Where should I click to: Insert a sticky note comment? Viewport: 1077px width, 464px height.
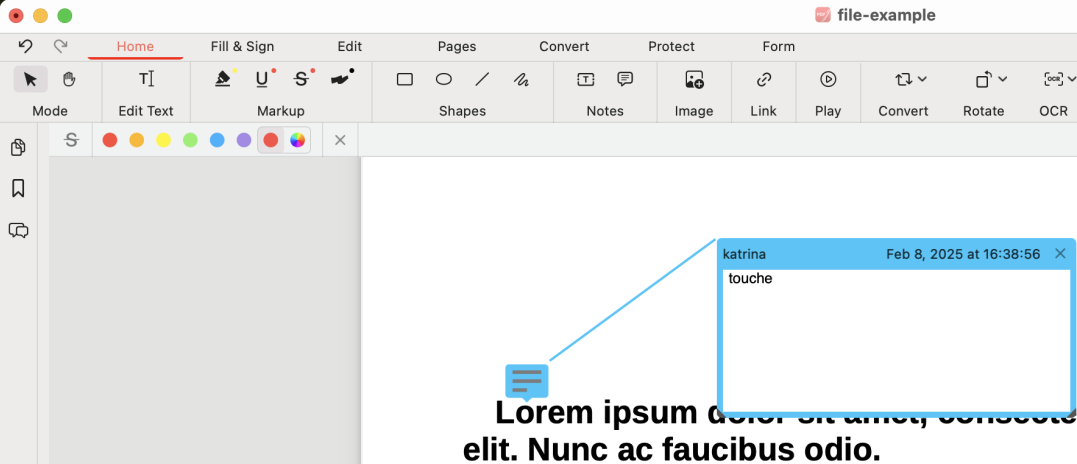pyautogui.click(x=625, y=79)
